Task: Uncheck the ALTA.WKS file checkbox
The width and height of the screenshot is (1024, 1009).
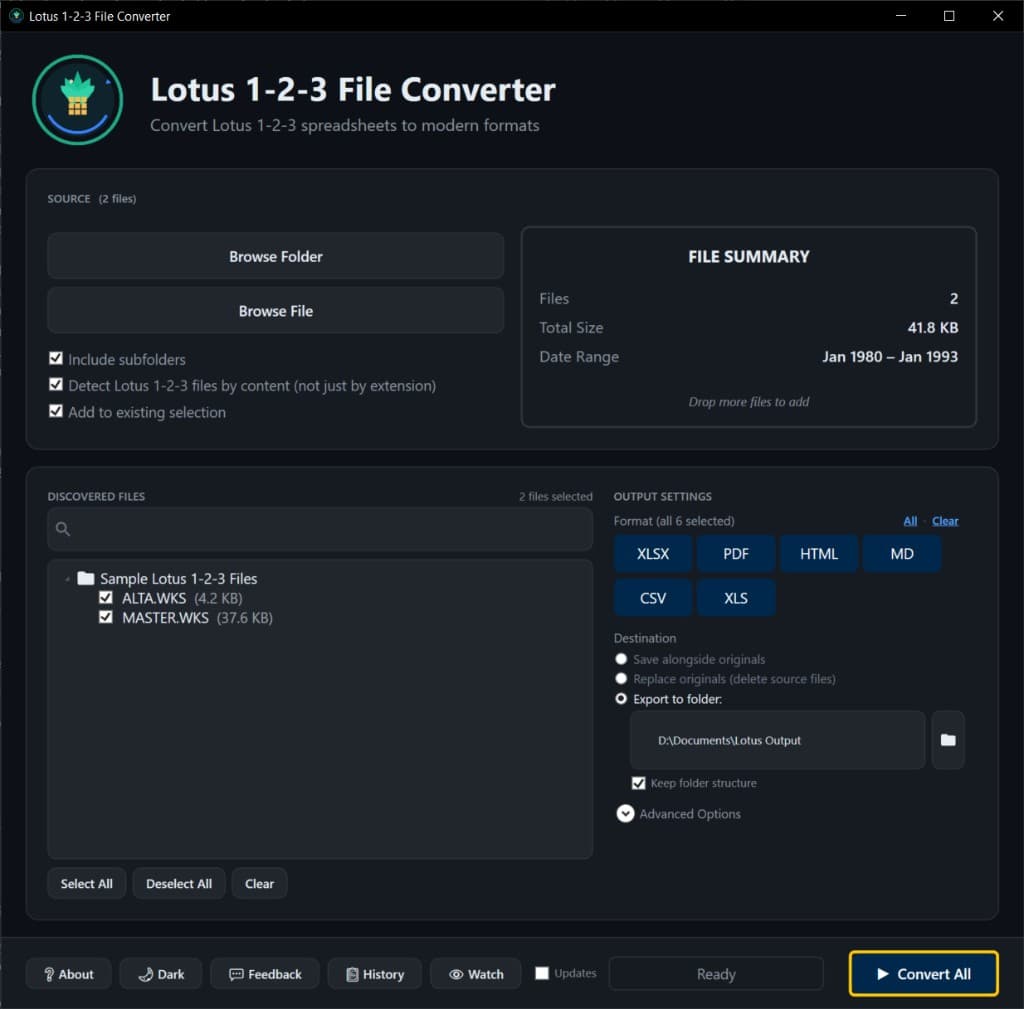Action: (106, 598)
